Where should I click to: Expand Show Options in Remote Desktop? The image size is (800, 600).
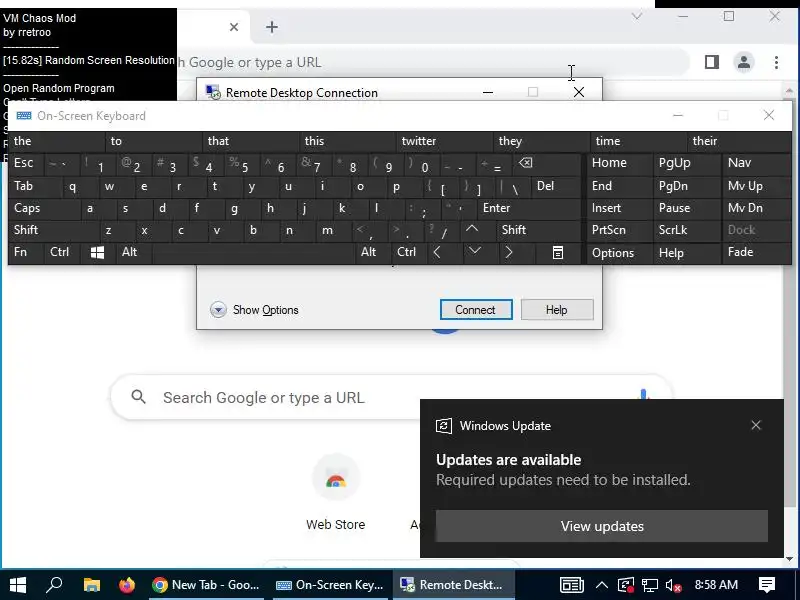click(x=254, y=310)
